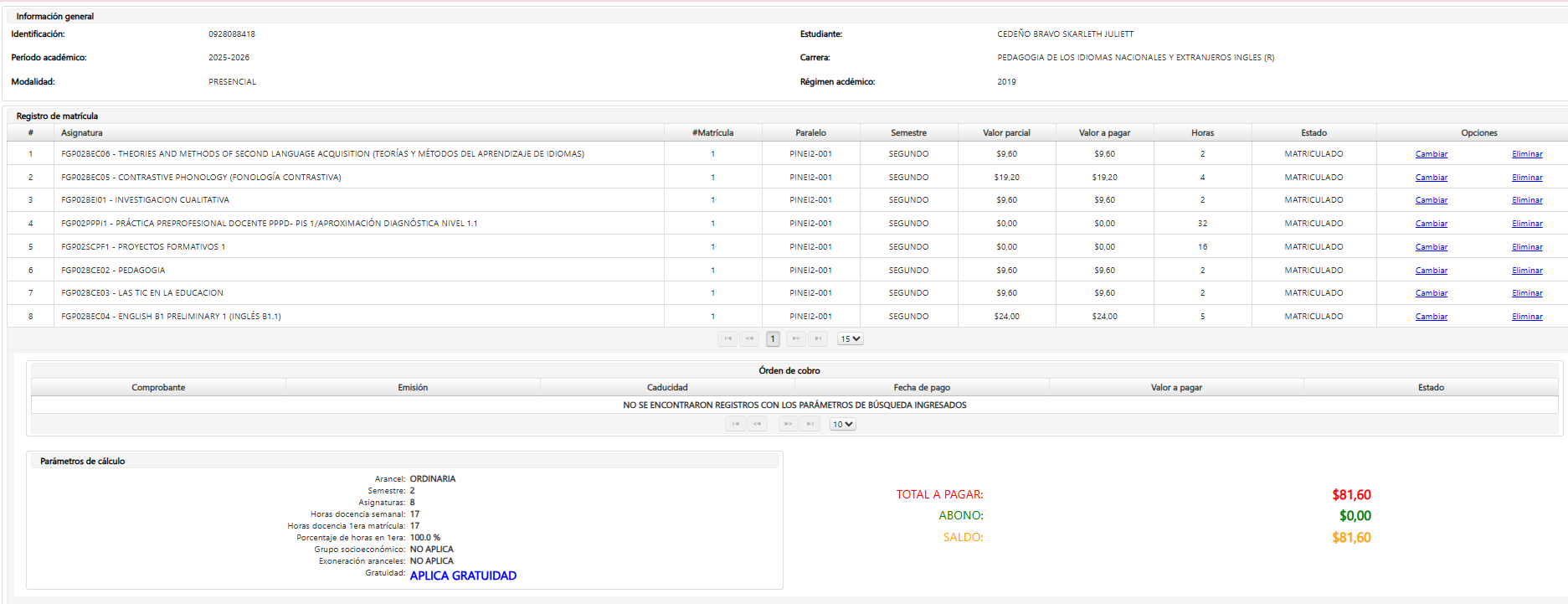1568x604 pixels.
Task: Click Eliminar for Proyectos Formativos 1
Action: 1527,247
